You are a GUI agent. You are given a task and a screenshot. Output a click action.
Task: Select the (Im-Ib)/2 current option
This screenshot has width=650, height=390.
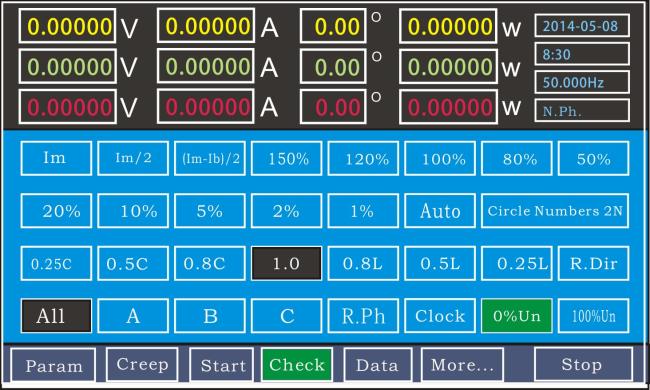210,158
